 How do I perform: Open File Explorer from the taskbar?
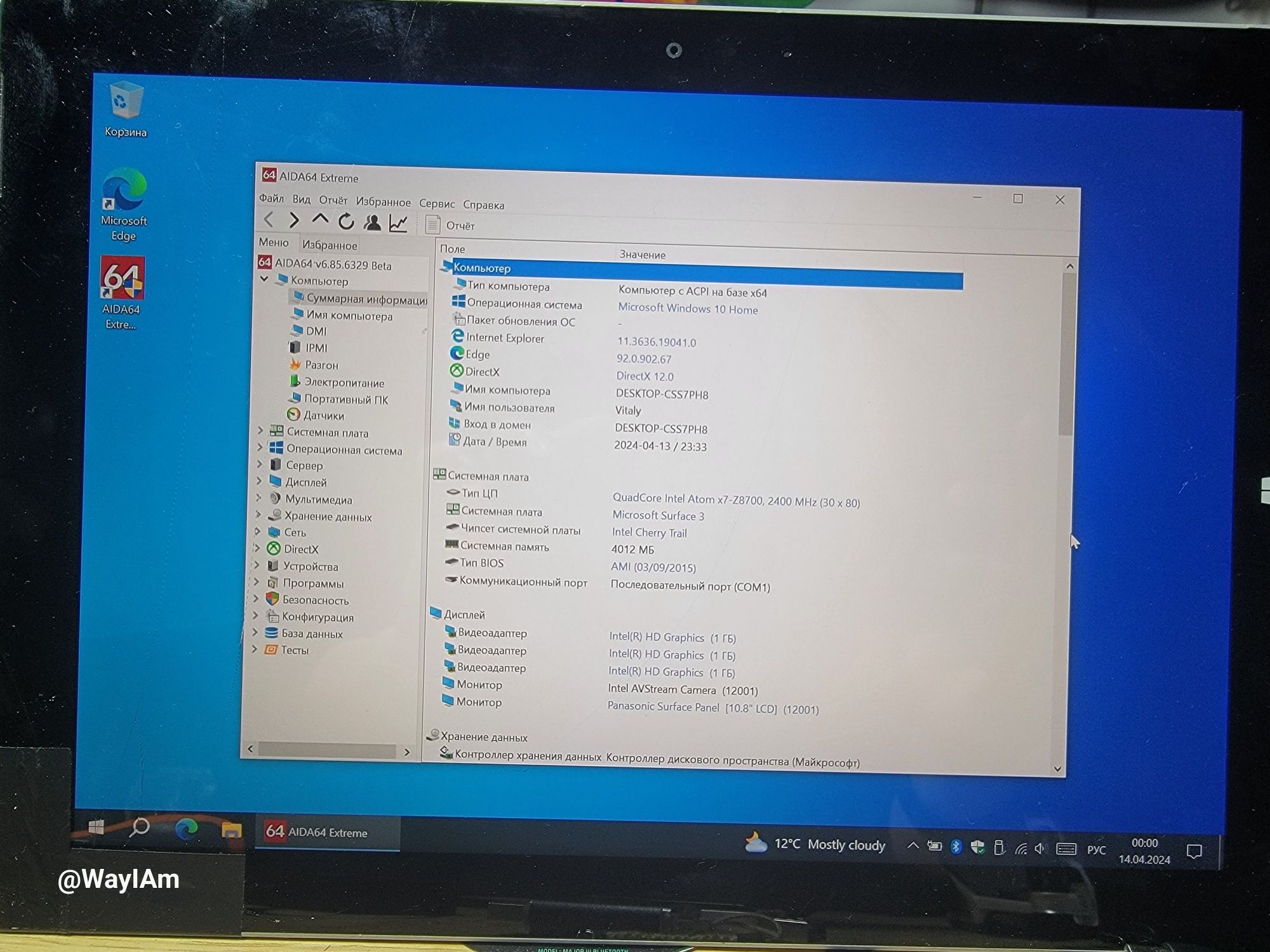point(231,830)
